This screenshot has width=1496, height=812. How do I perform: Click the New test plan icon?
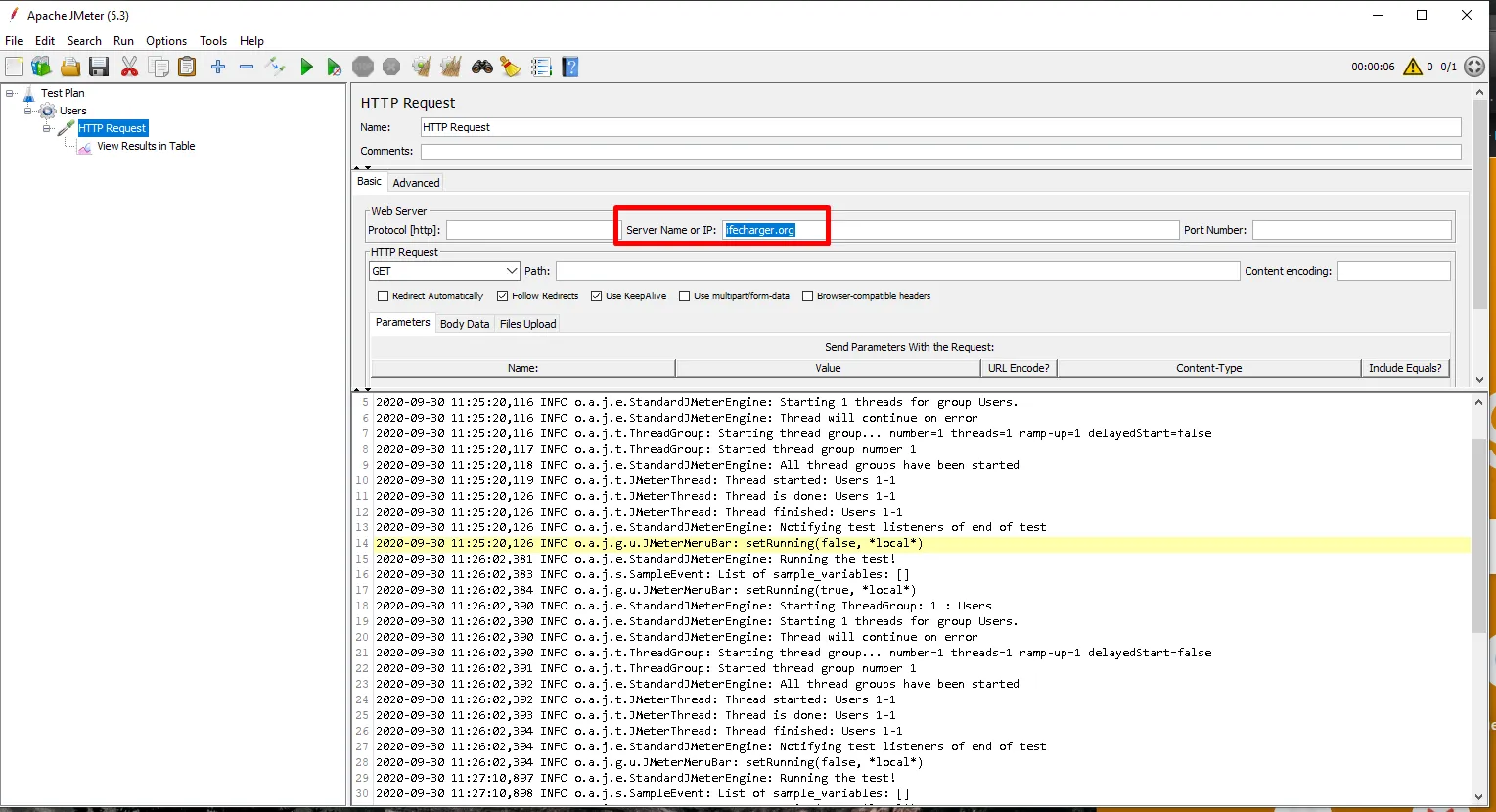(14, 67)
